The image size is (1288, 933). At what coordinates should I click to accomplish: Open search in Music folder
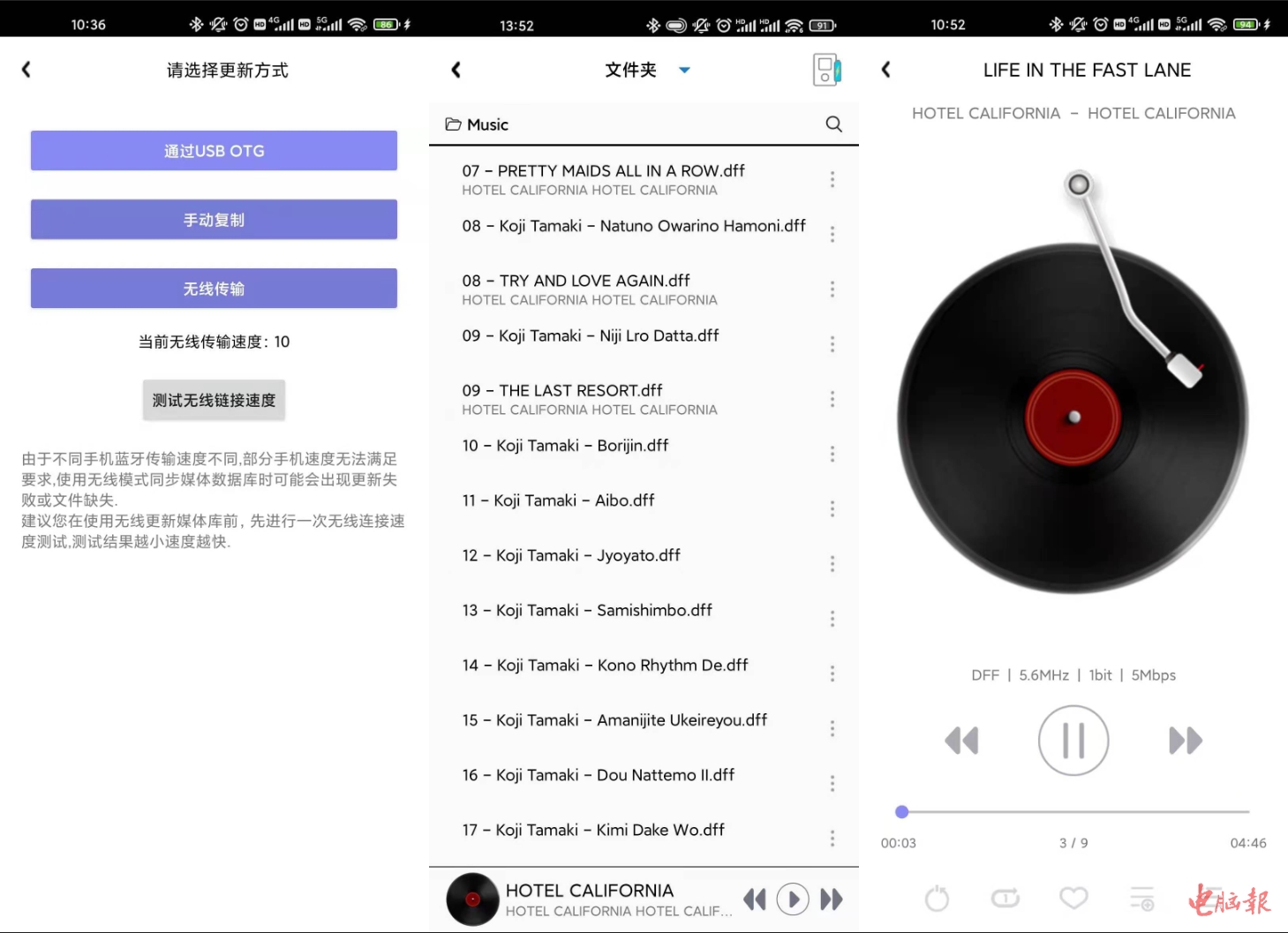pos(833,124)
